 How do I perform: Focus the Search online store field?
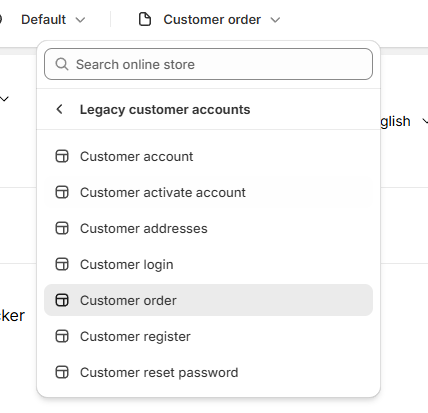[x=208, y=64]
